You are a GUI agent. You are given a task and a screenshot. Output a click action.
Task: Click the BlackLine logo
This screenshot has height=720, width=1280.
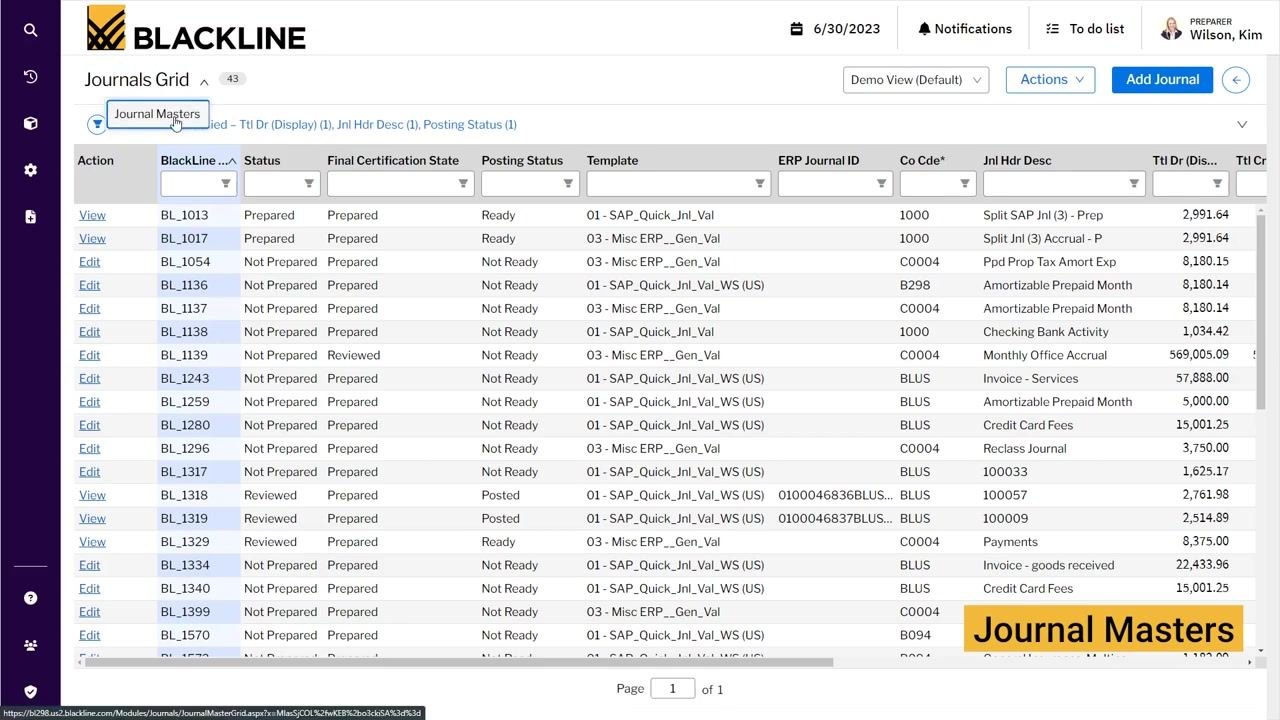pyautogui.click(x=196, y=28)
